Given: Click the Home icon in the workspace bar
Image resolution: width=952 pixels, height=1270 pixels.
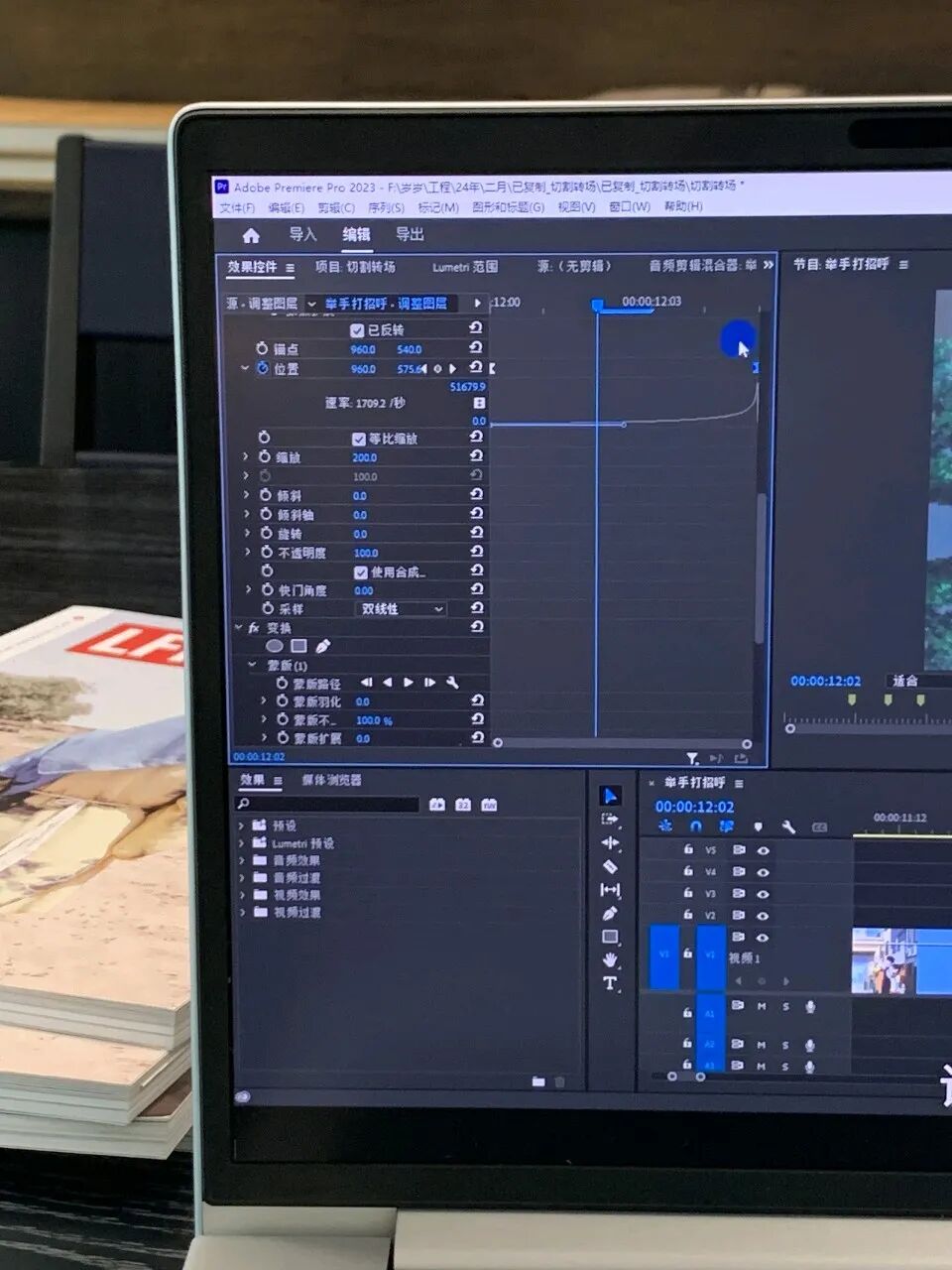Looking at the screenshot, I should (x=251, y=235).
